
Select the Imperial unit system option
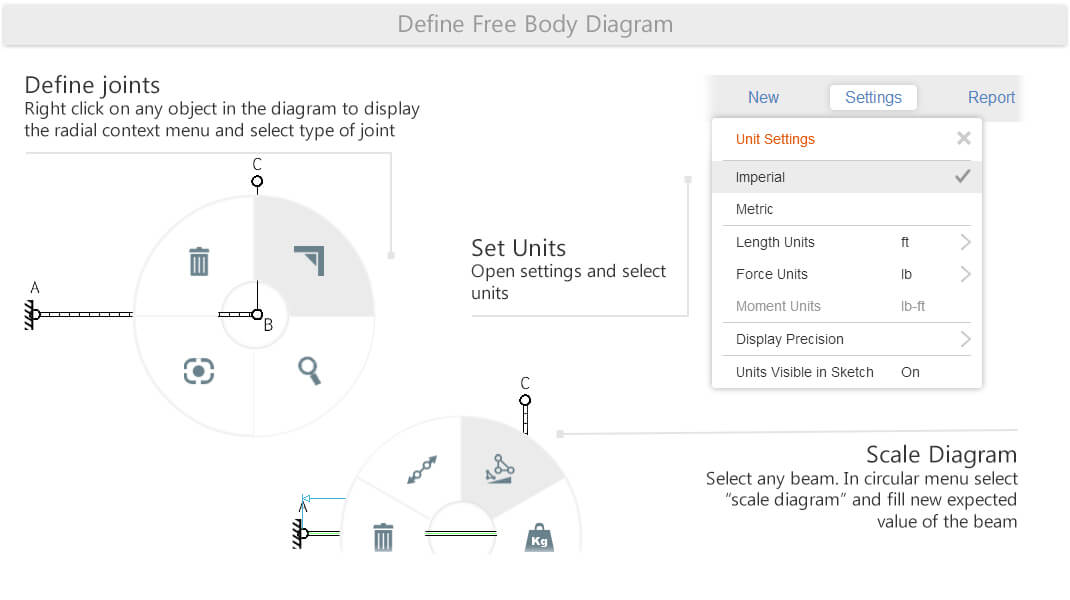tap(847, 177)
